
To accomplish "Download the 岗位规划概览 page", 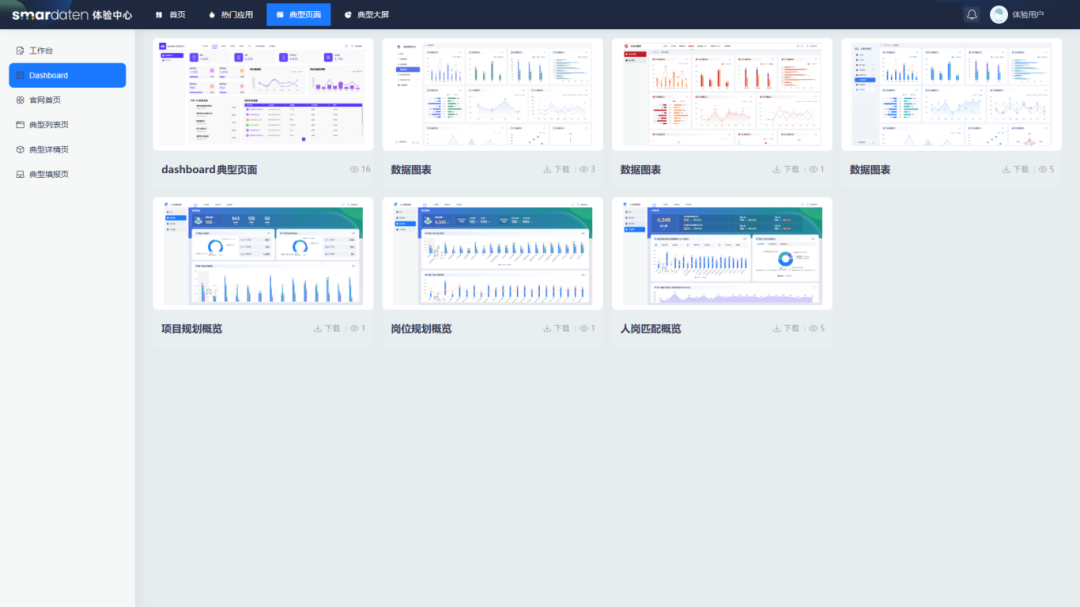I will pos(557,329).
